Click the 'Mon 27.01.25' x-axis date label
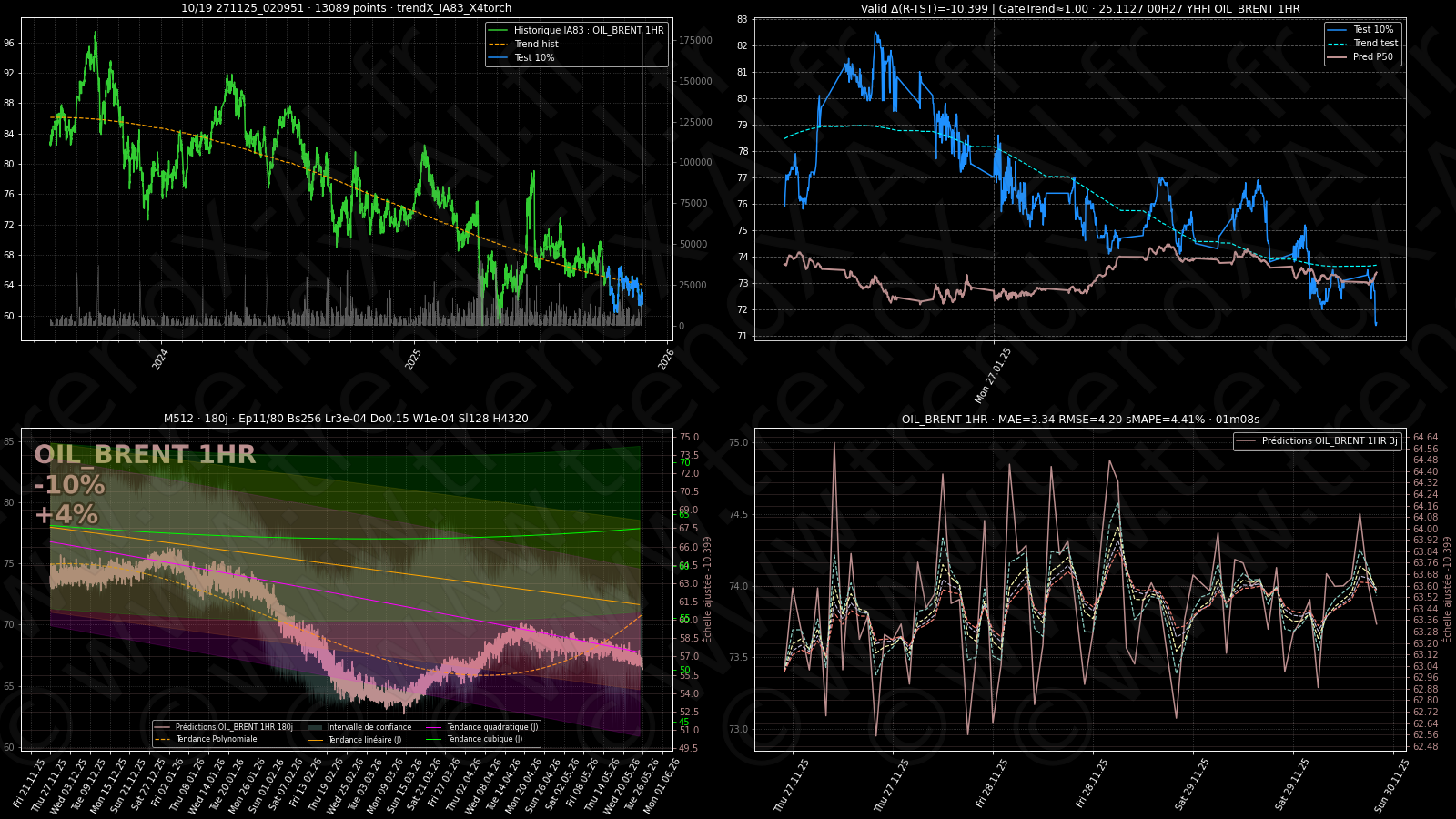 [993, 375]
